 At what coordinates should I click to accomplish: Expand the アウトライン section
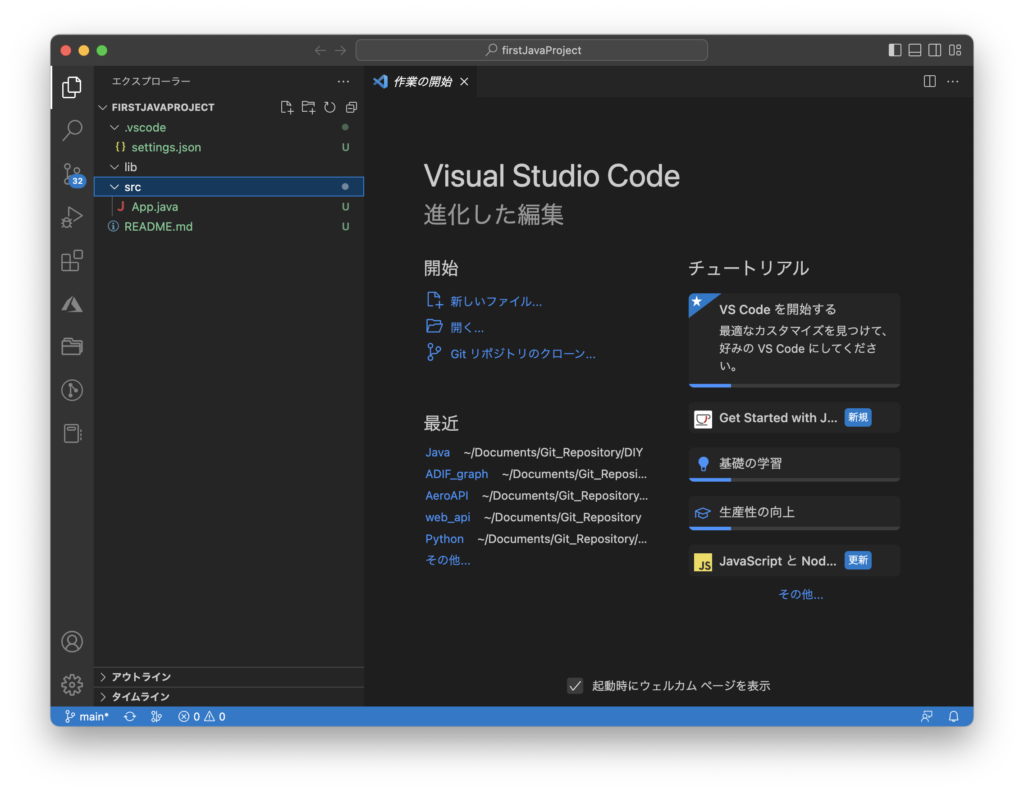[140, 677]
